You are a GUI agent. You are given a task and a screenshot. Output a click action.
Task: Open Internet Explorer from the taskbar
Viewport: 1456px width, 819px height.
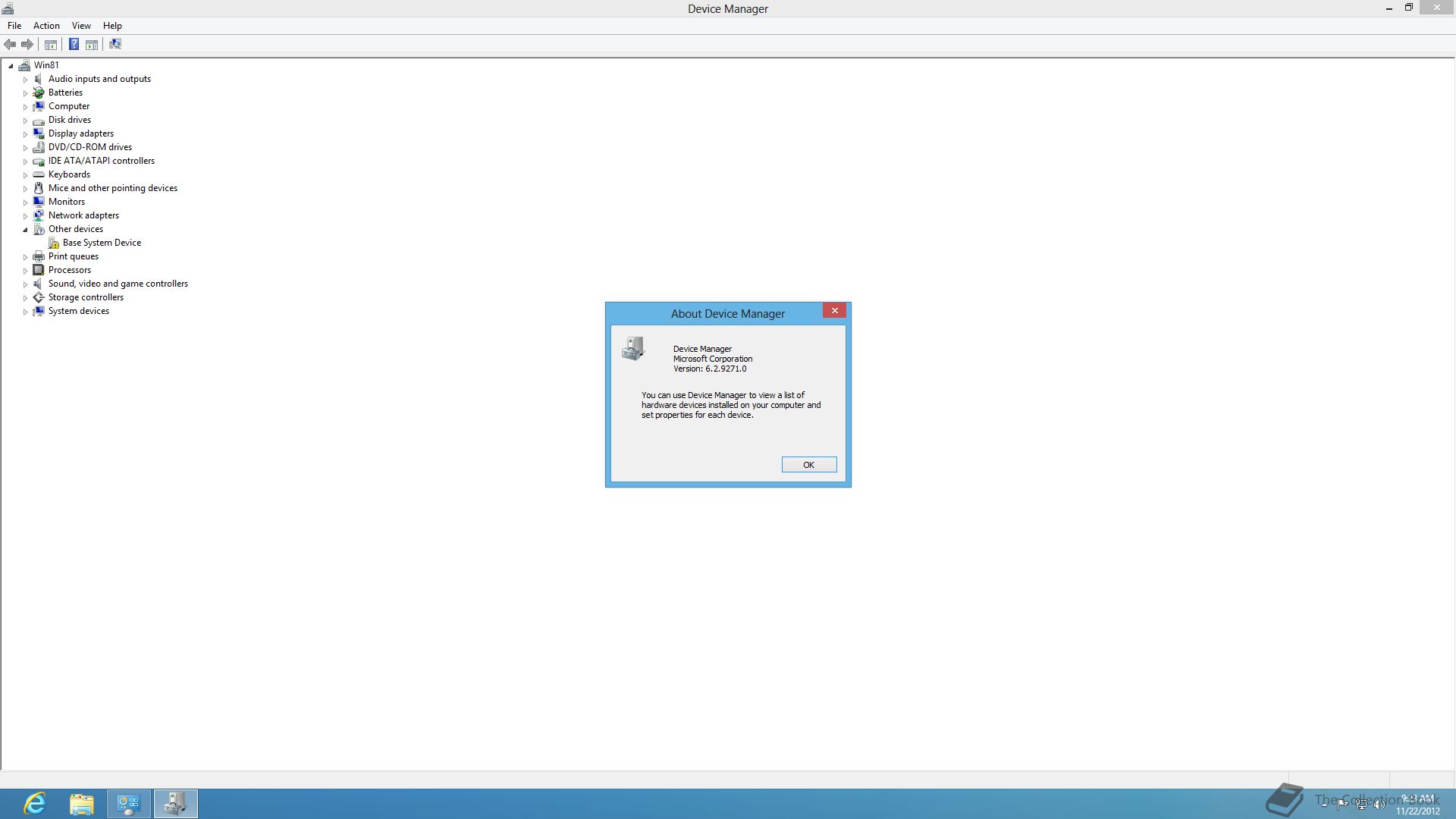tap(35, 804)
